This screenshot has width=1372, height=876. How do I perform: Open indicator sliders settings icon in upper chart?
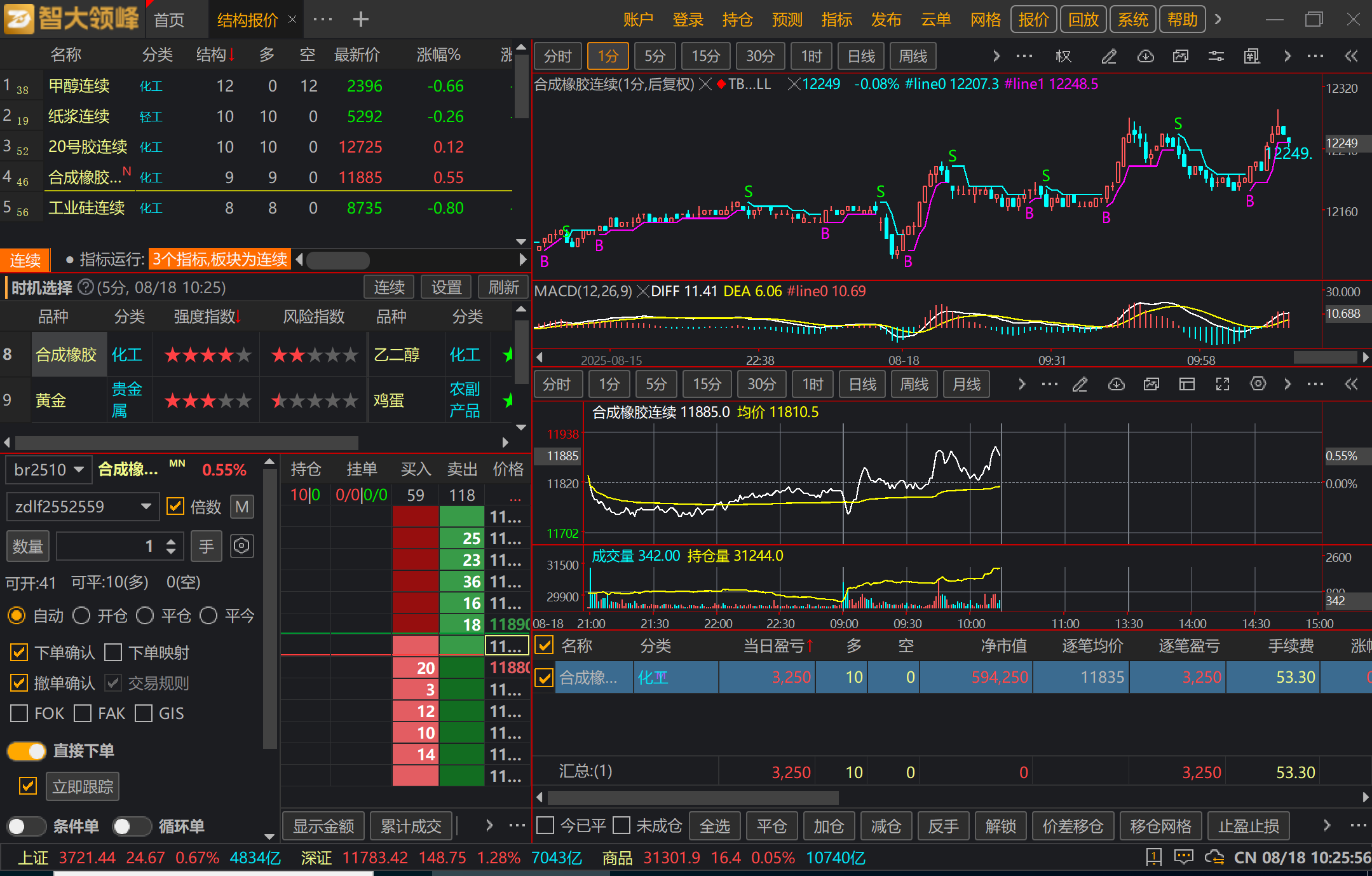tap(1216, 57)
